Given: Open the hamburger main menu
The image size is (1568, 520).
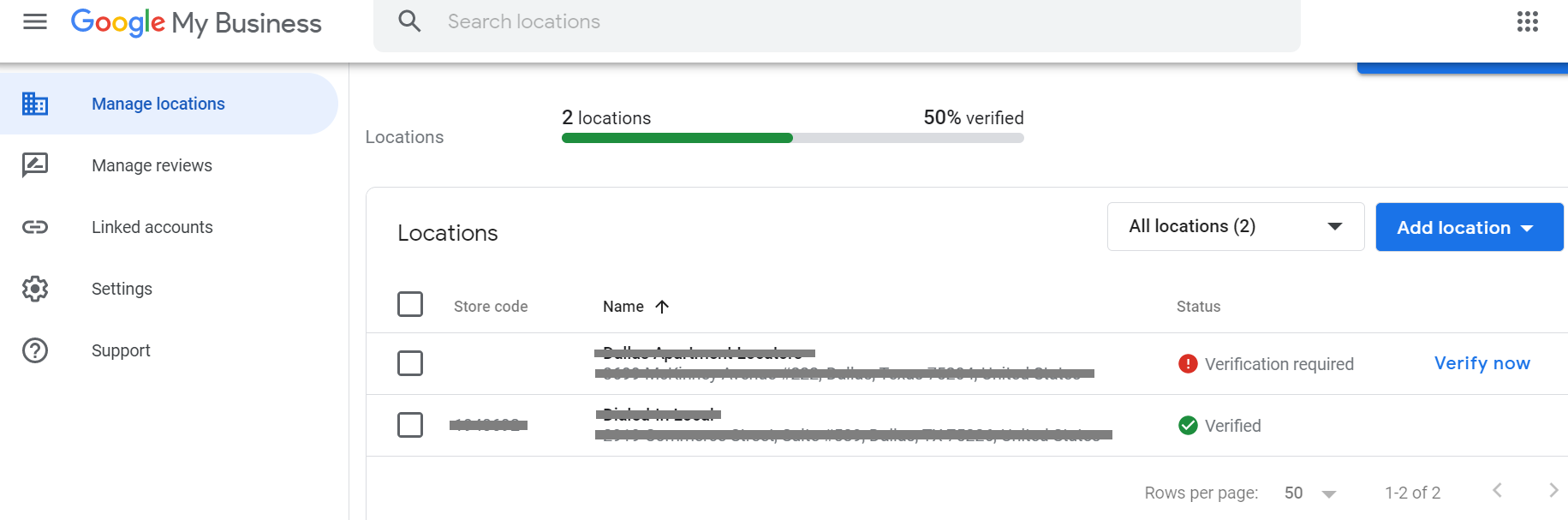Looking at the screenshot, I should click(x=35, y=21).
